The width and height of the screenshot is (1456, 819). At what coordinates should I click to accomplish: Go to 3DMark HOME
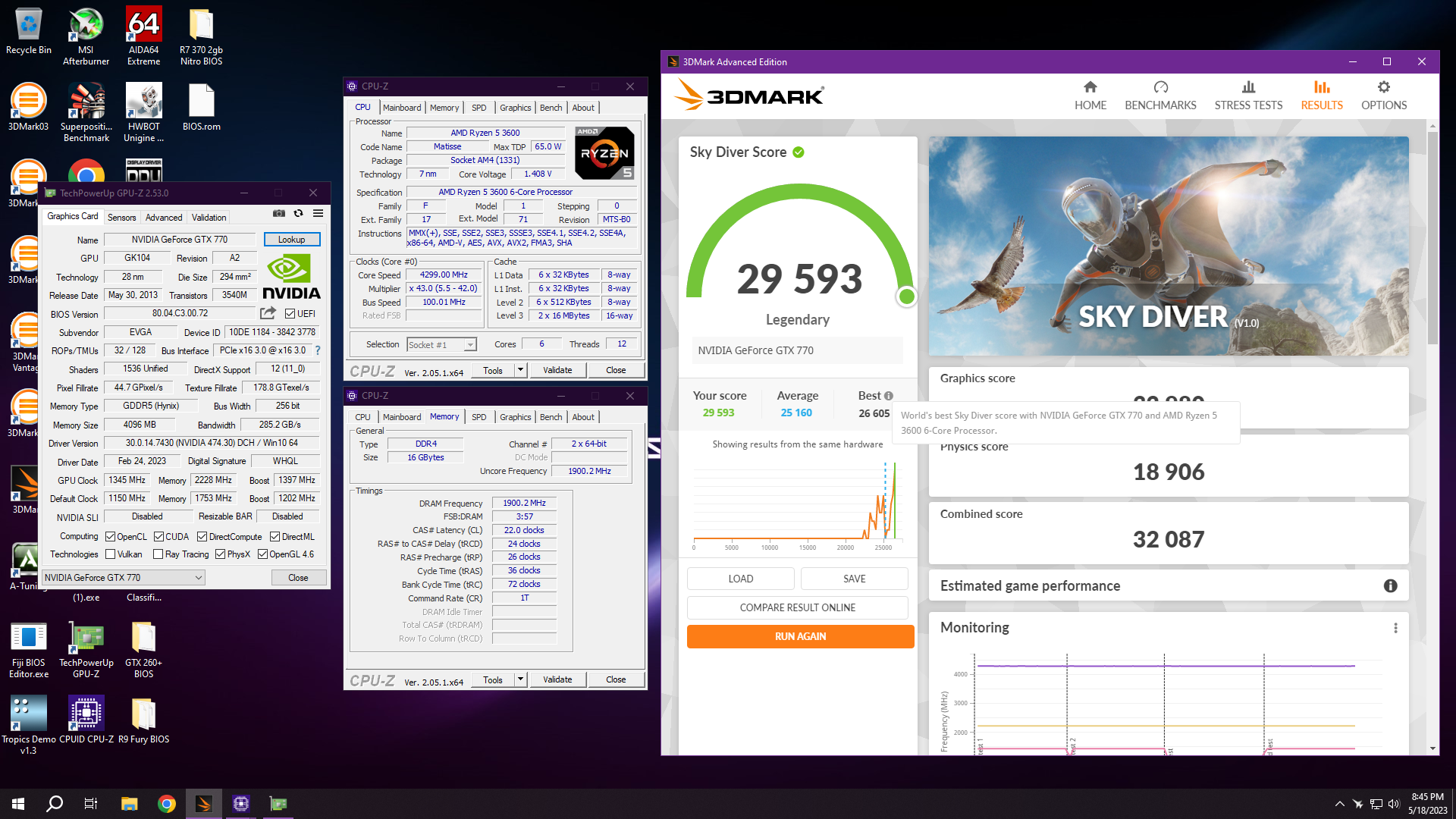(1090, 96)
